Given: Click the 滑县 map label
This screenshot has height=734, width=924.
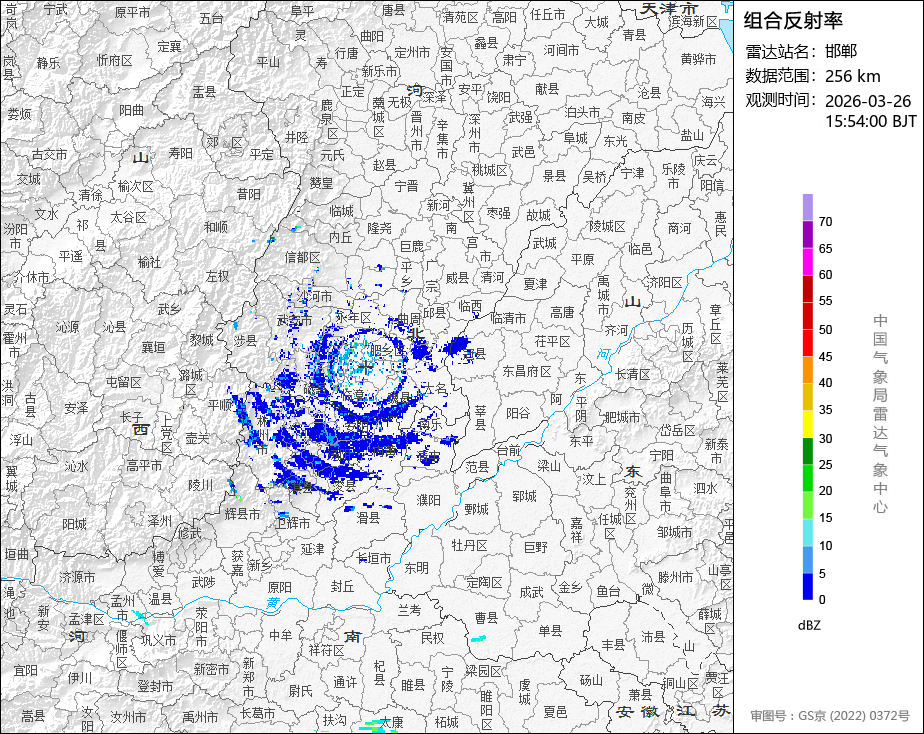Looking at the screenshot, I should (x=368, y=517).
